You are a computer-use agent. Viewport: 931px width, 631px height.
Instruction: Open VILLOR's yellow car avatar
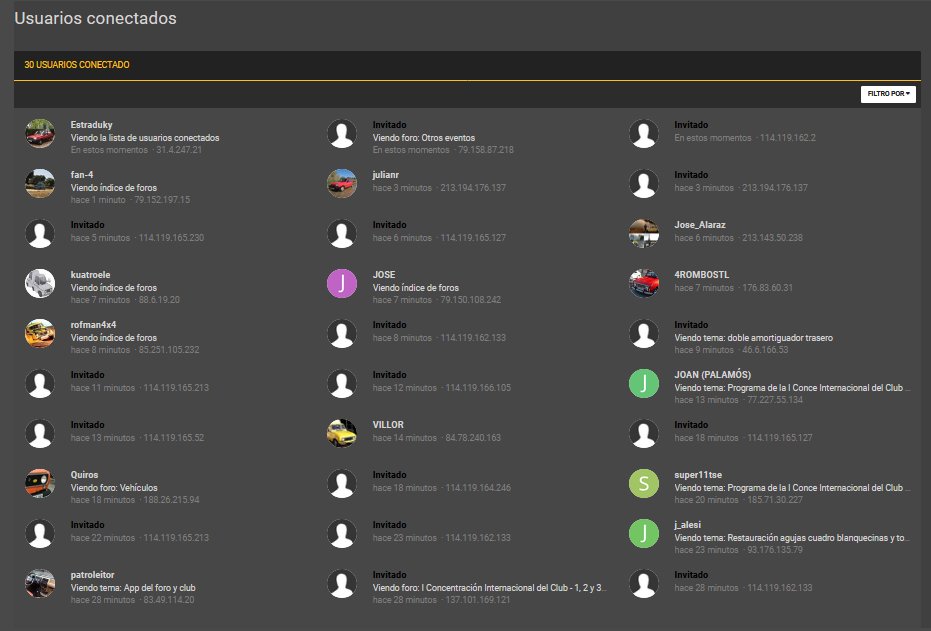tap(342, 433)
